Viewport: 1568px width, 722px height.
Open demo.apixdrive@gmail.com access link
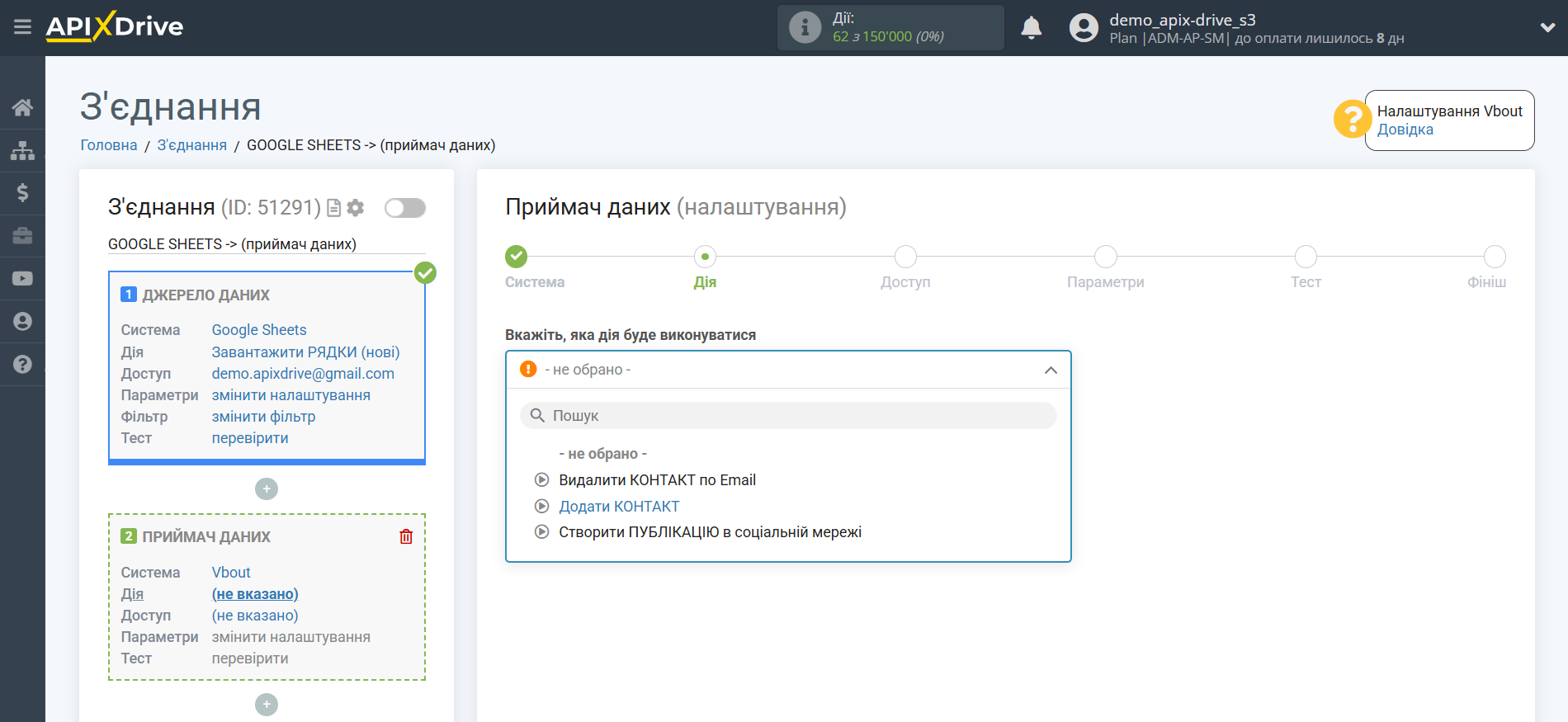click(303, 374)
